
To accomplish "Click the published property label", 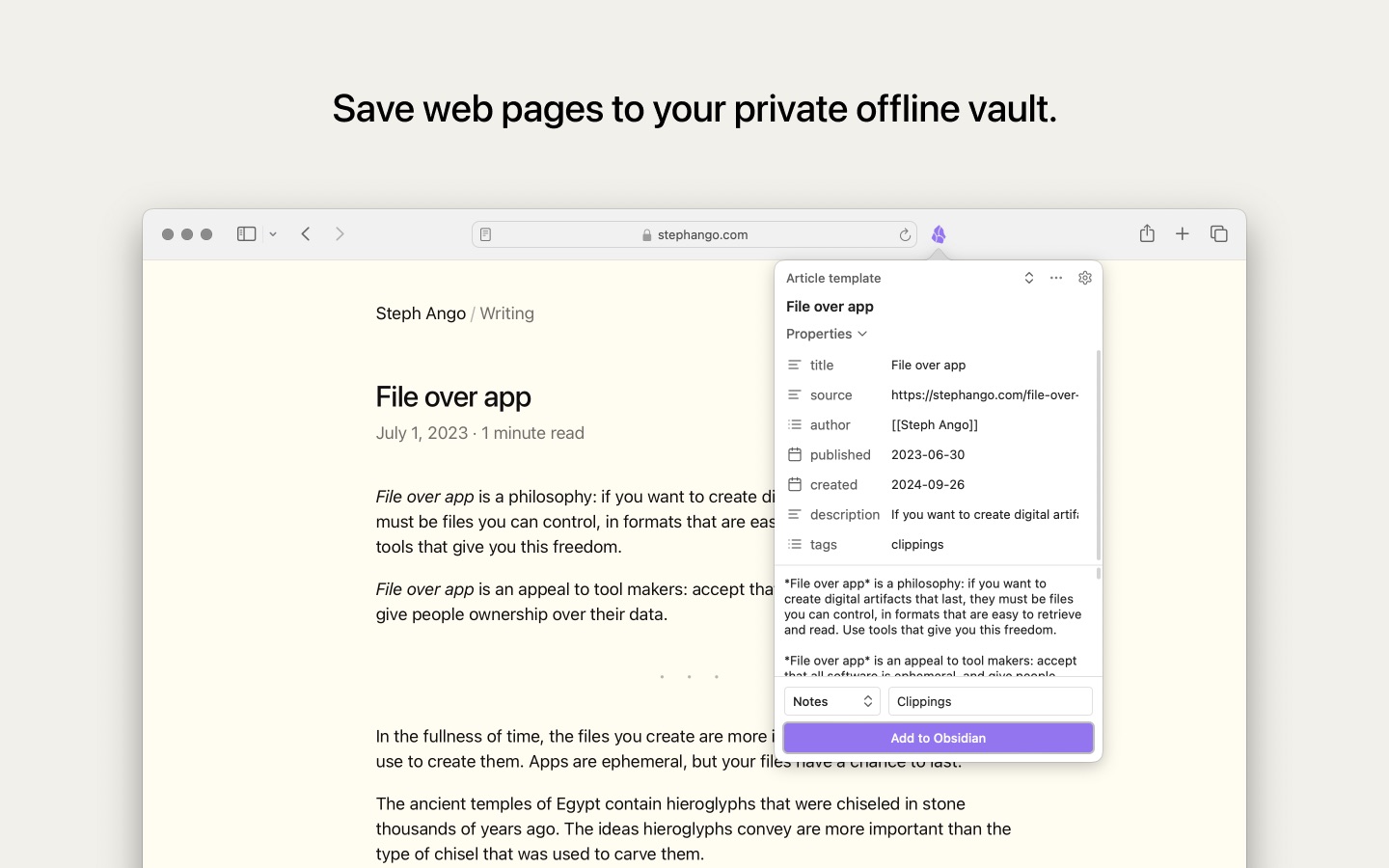I will 840,454.
